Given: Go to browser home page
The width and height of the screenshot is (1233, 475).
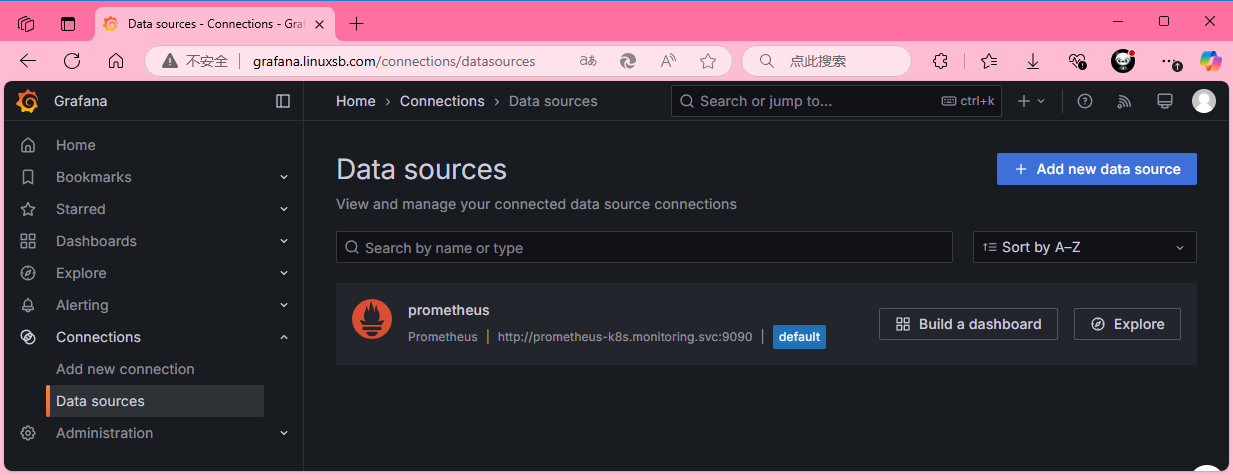Looking at the screenshot, I should [x=116, y=61].
